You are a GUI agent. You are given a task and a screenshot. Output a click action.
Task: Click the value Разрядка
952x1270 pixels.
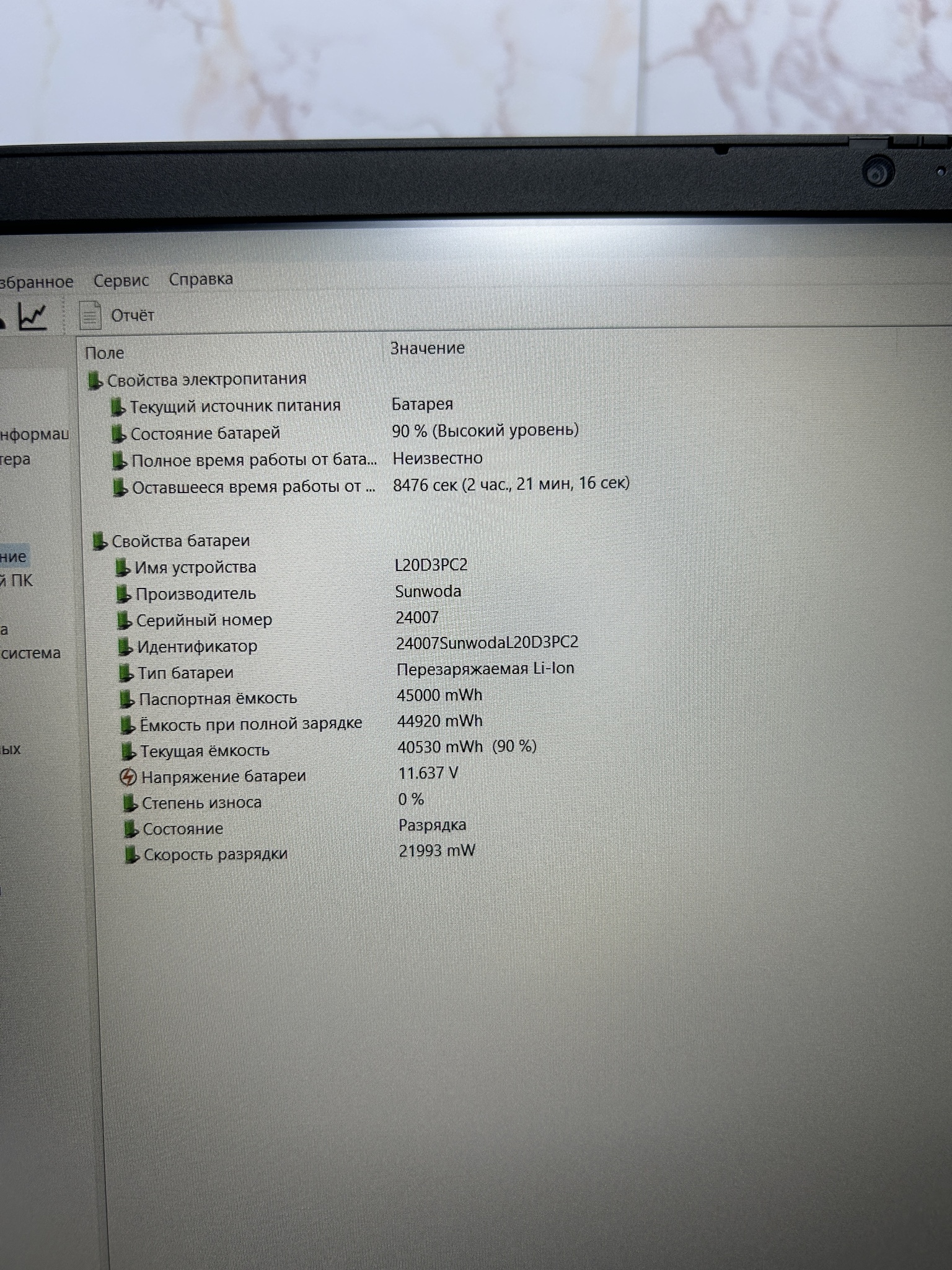433,825
